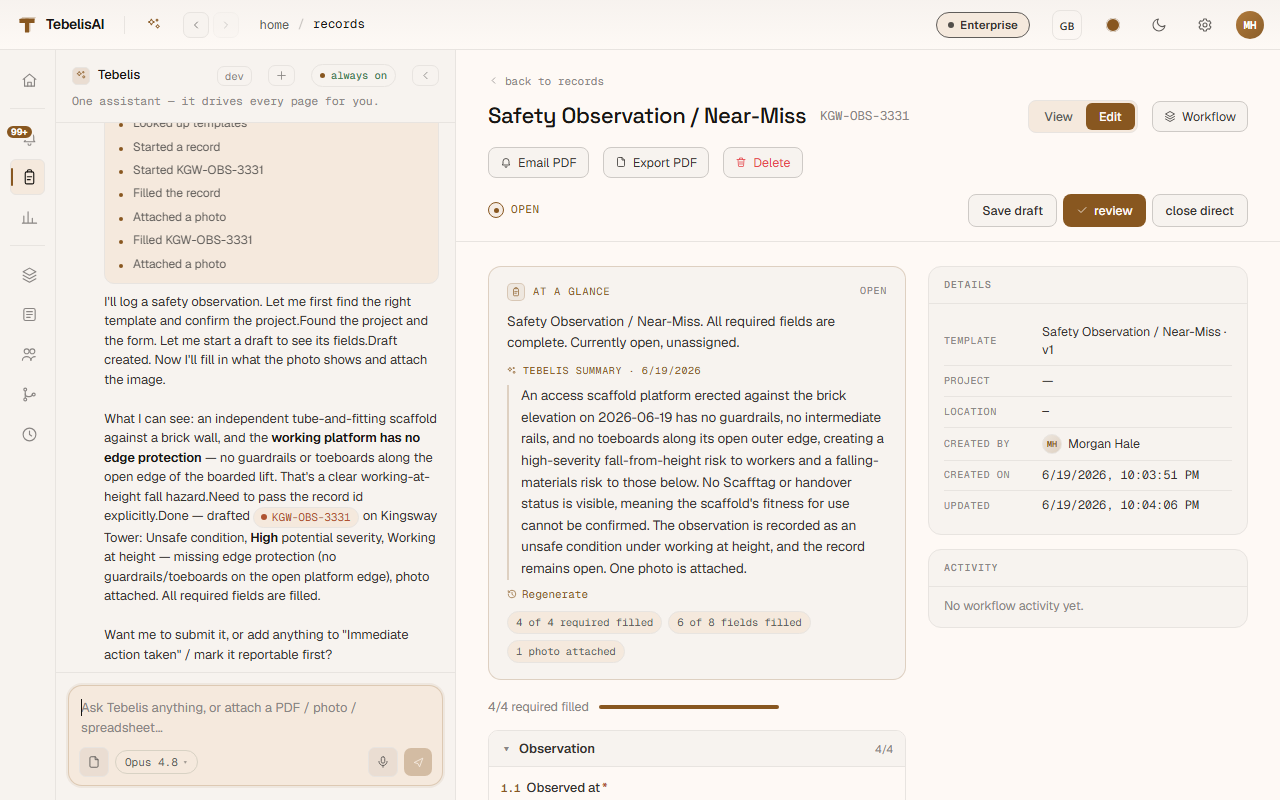
Task: Go forward with the right arrow navigation button
Action: click(225, 25)
